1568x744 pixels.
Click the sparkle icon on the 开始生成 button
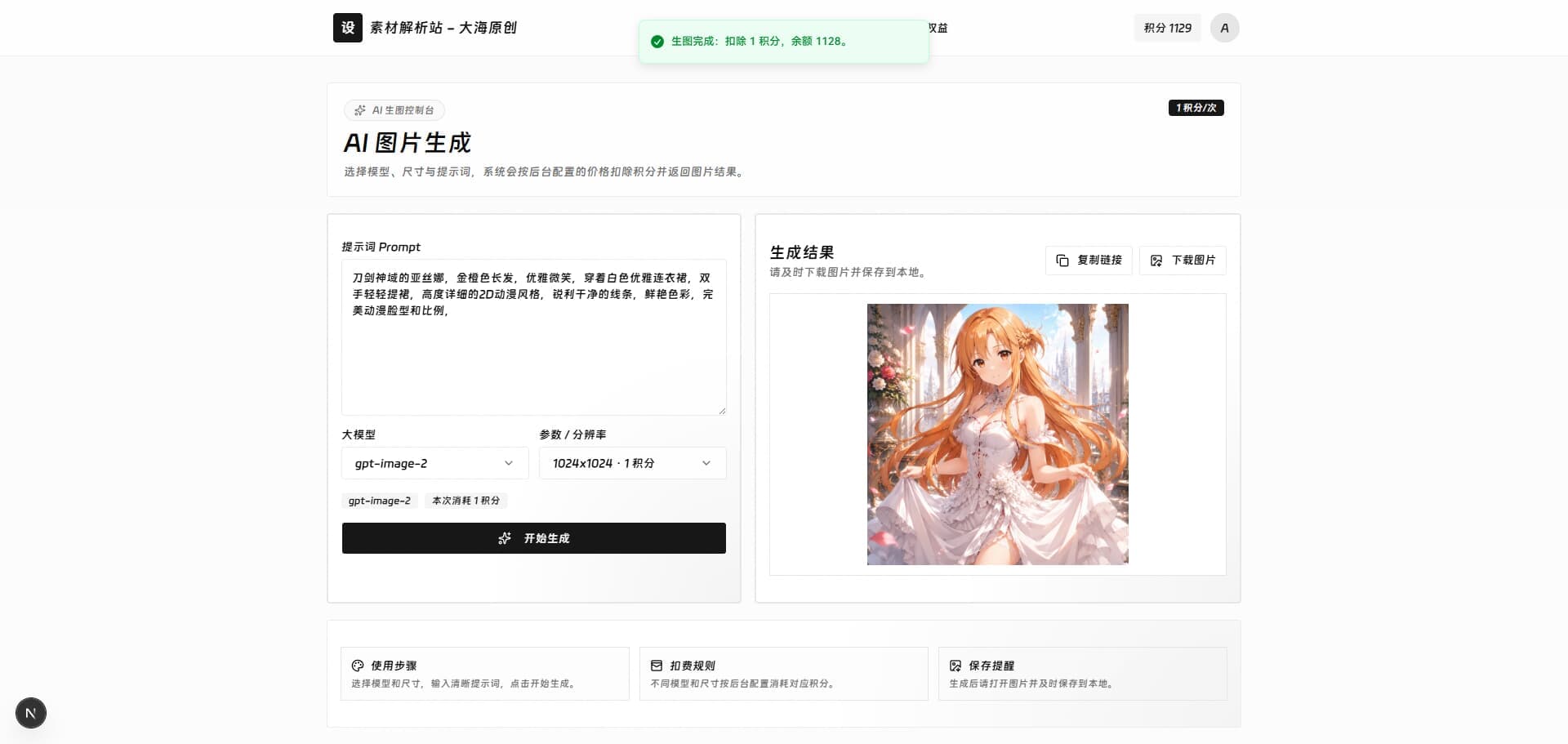(505, 538)
